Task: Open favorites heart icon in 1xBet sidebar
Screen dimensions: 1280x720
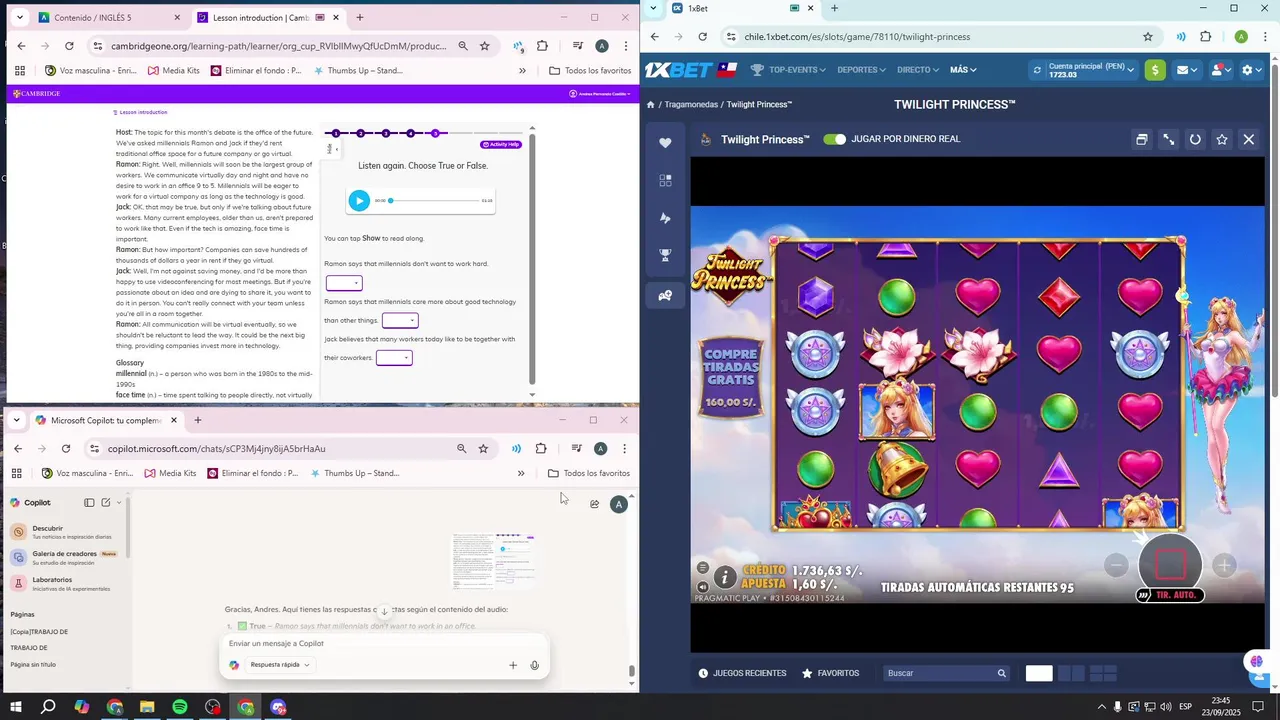Action: click(x=665, y=143)
